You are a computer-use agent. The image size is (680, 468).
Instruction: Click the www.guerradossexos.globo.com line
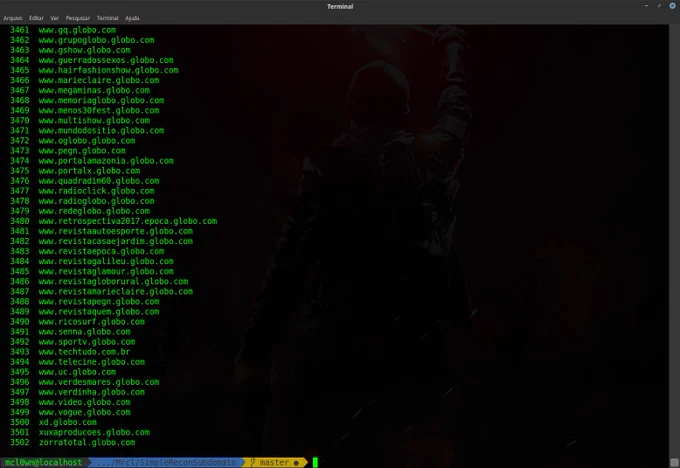click(106, 60)
